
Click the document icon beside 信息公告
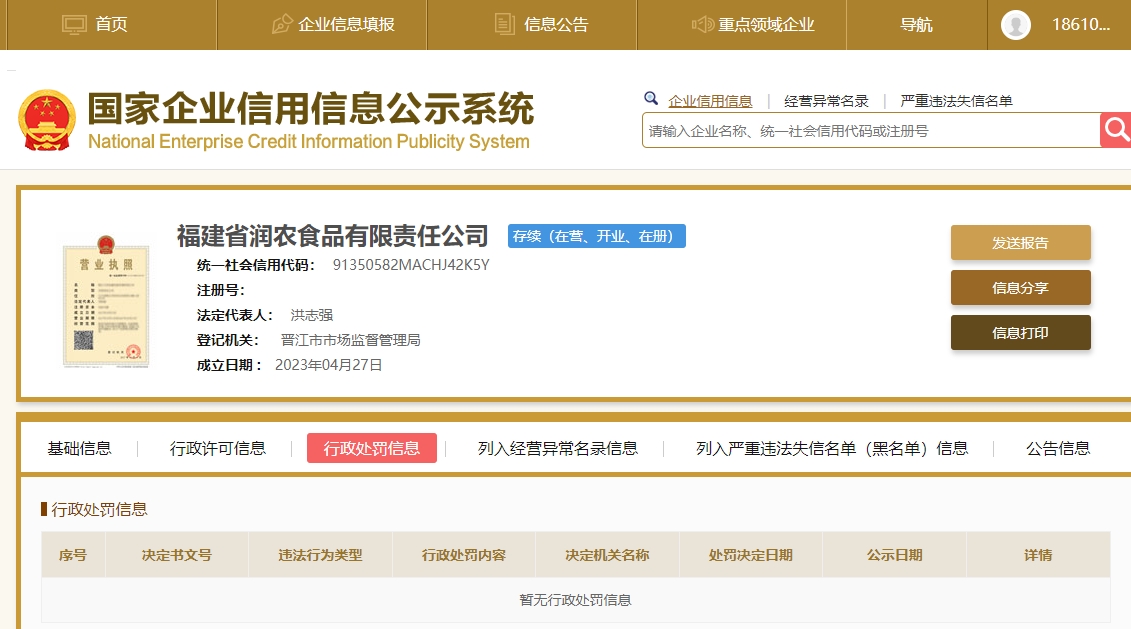click(x=505, y=24)
